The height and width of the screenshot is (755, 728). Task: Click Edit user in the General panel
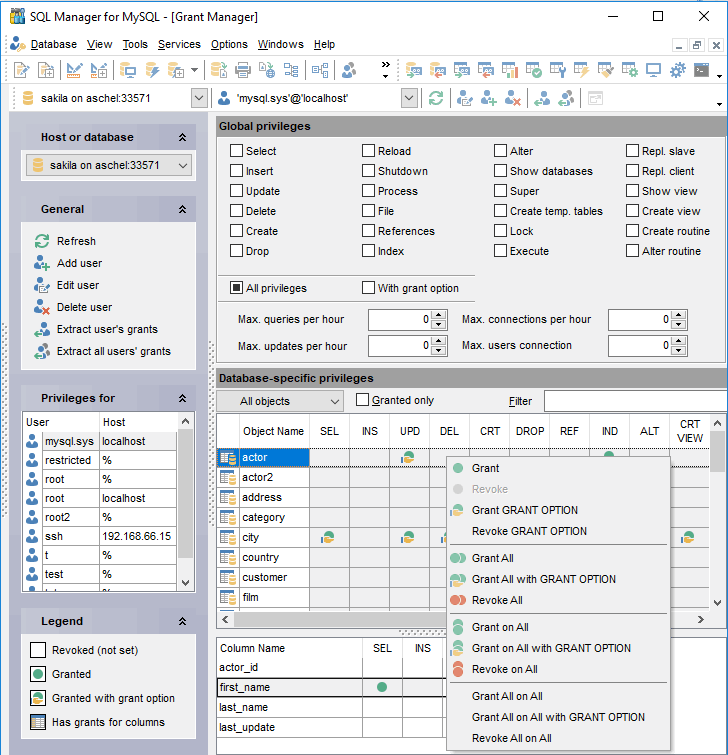click(78, 285)
